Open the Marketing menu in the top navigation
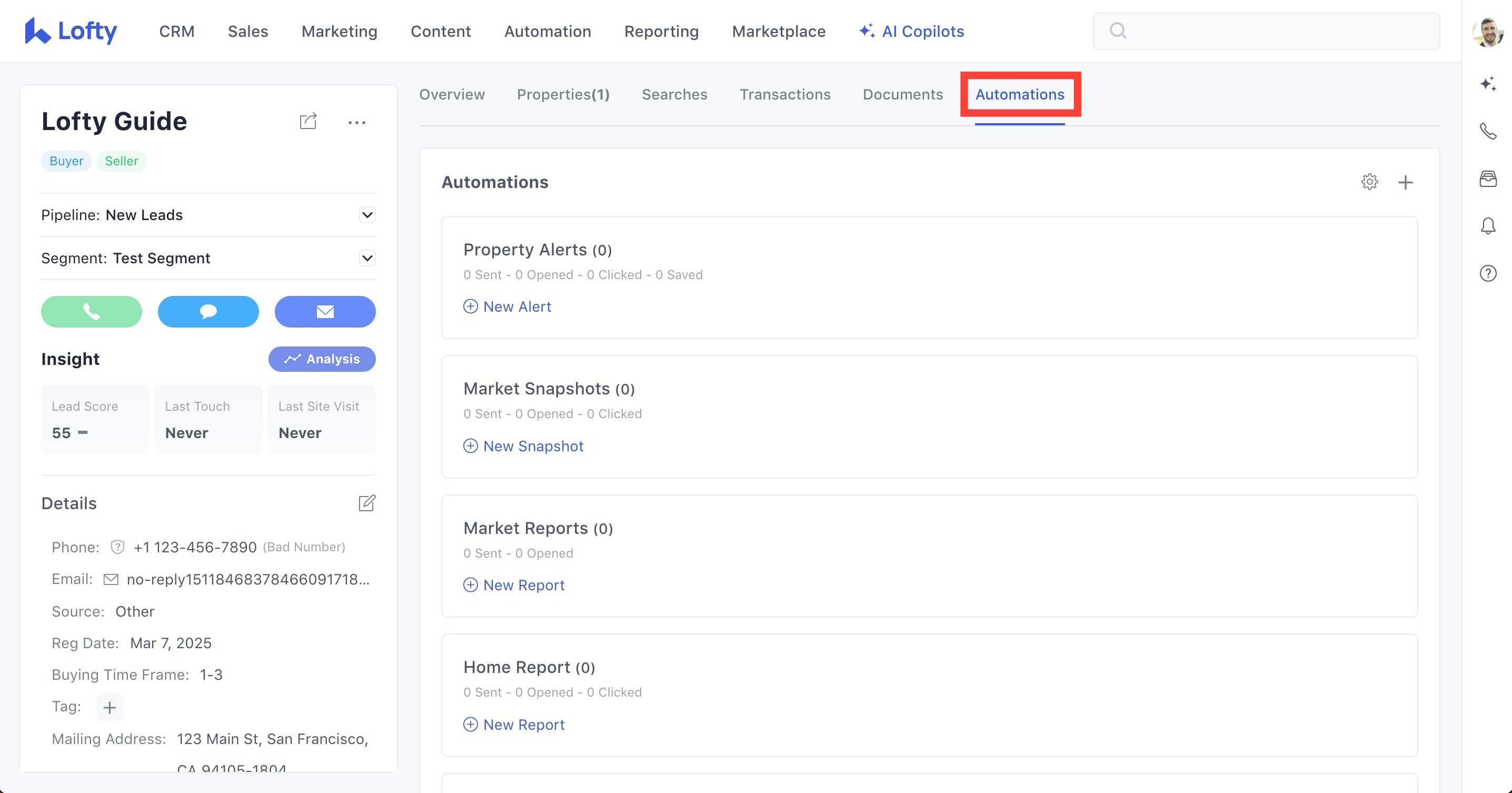The height and width of the screenshot is (793, 1512). point(339,31)
